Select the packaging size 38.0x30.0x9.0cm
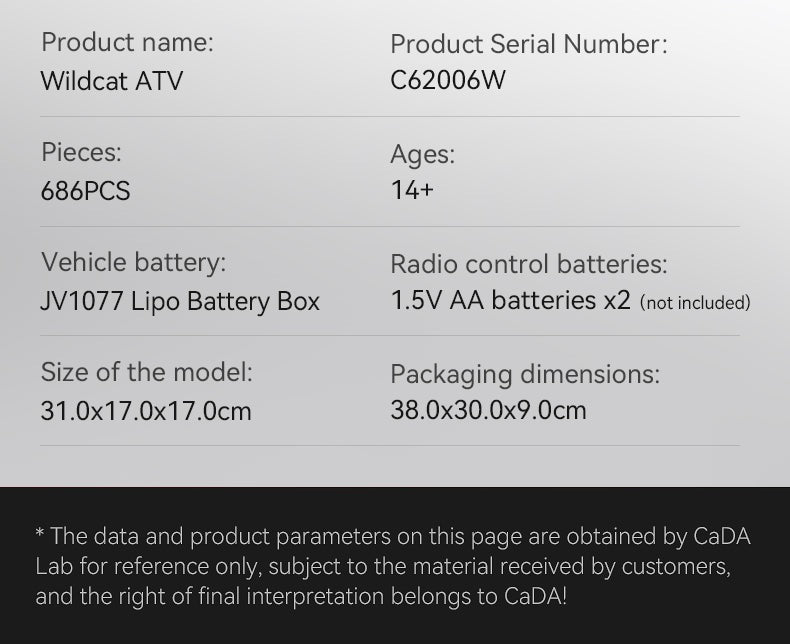 (488, 410)
